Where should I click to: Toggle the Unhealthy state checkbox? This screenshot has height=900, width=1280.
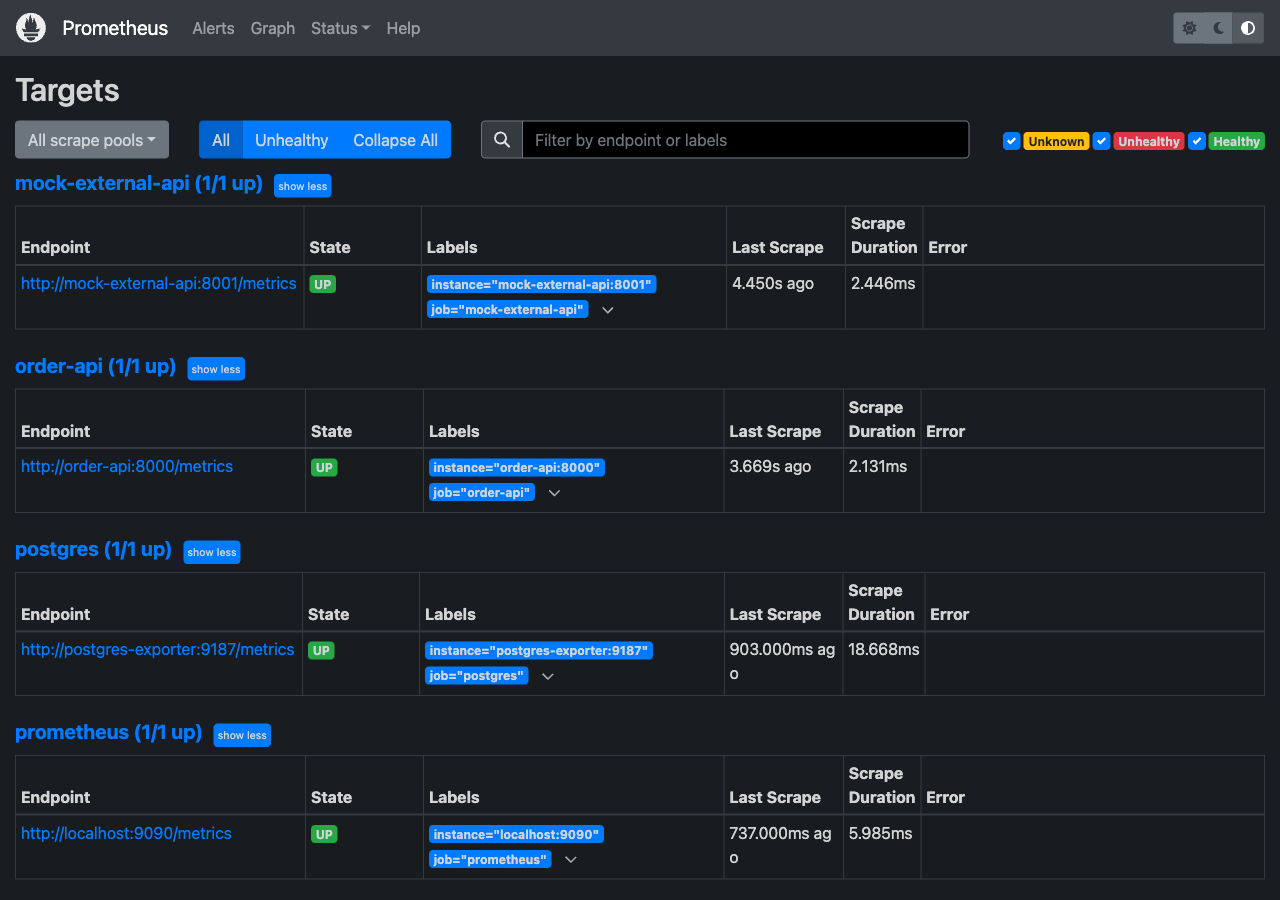click(x=1102, y=141)
